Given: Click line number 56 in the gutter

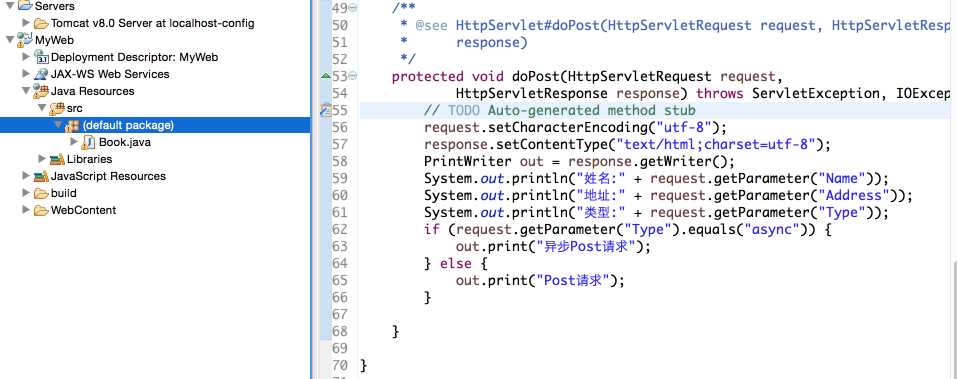Looking at the screenshot, I should (x=340, y=128).
